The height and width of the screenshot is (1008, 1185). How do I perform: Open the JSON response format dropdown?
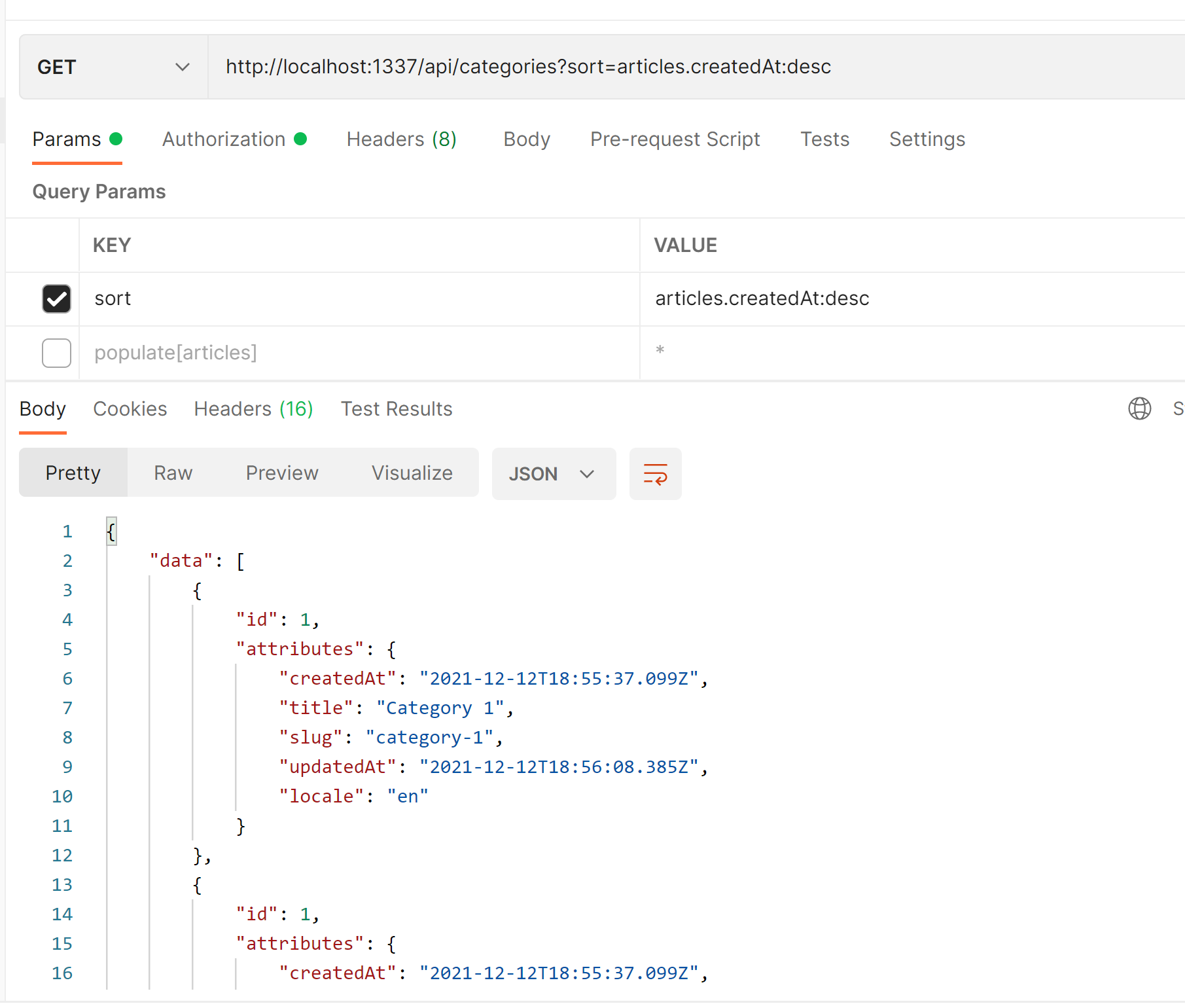(x=553, y=473)
